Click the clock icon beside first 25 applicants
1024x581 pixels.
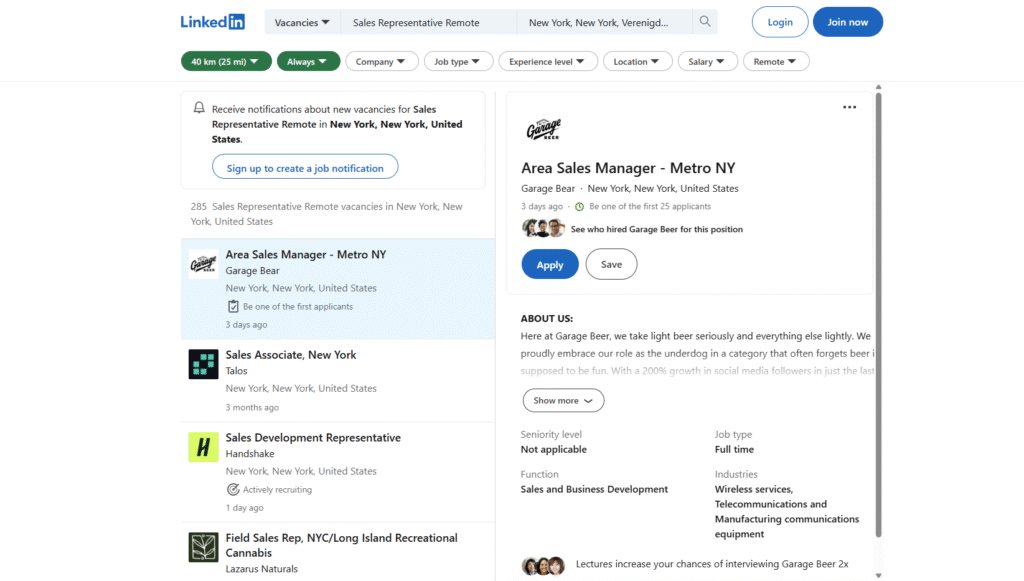579,206
